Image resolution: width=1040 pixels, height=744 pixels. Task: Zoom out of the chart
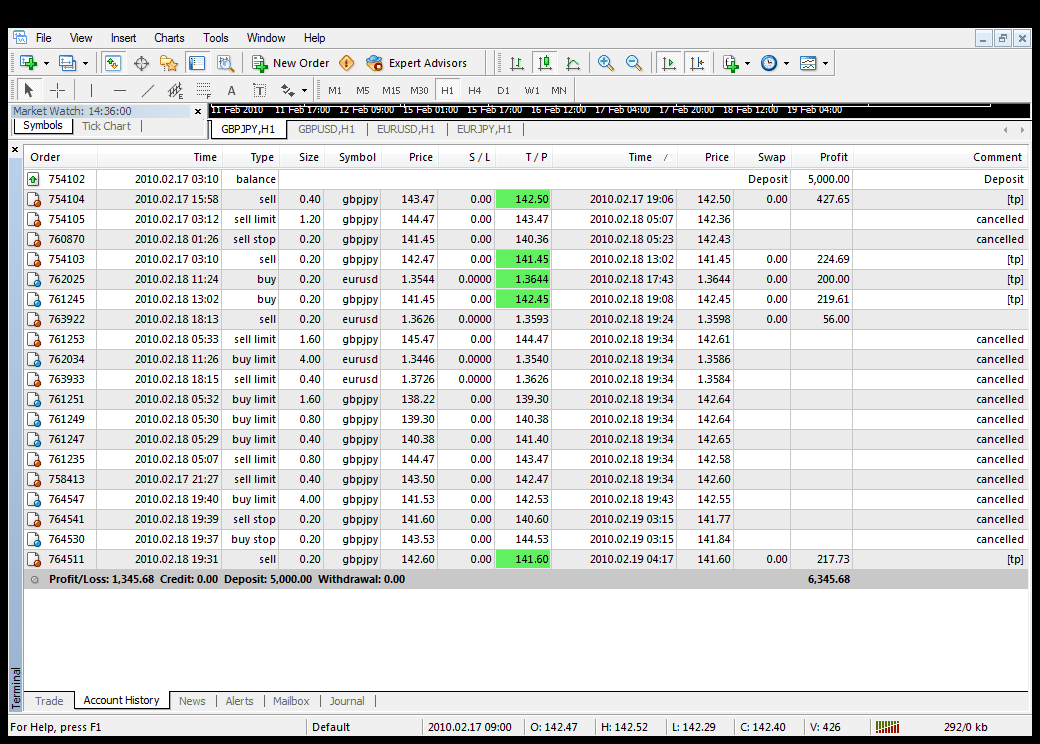click(x=634, y=63)
